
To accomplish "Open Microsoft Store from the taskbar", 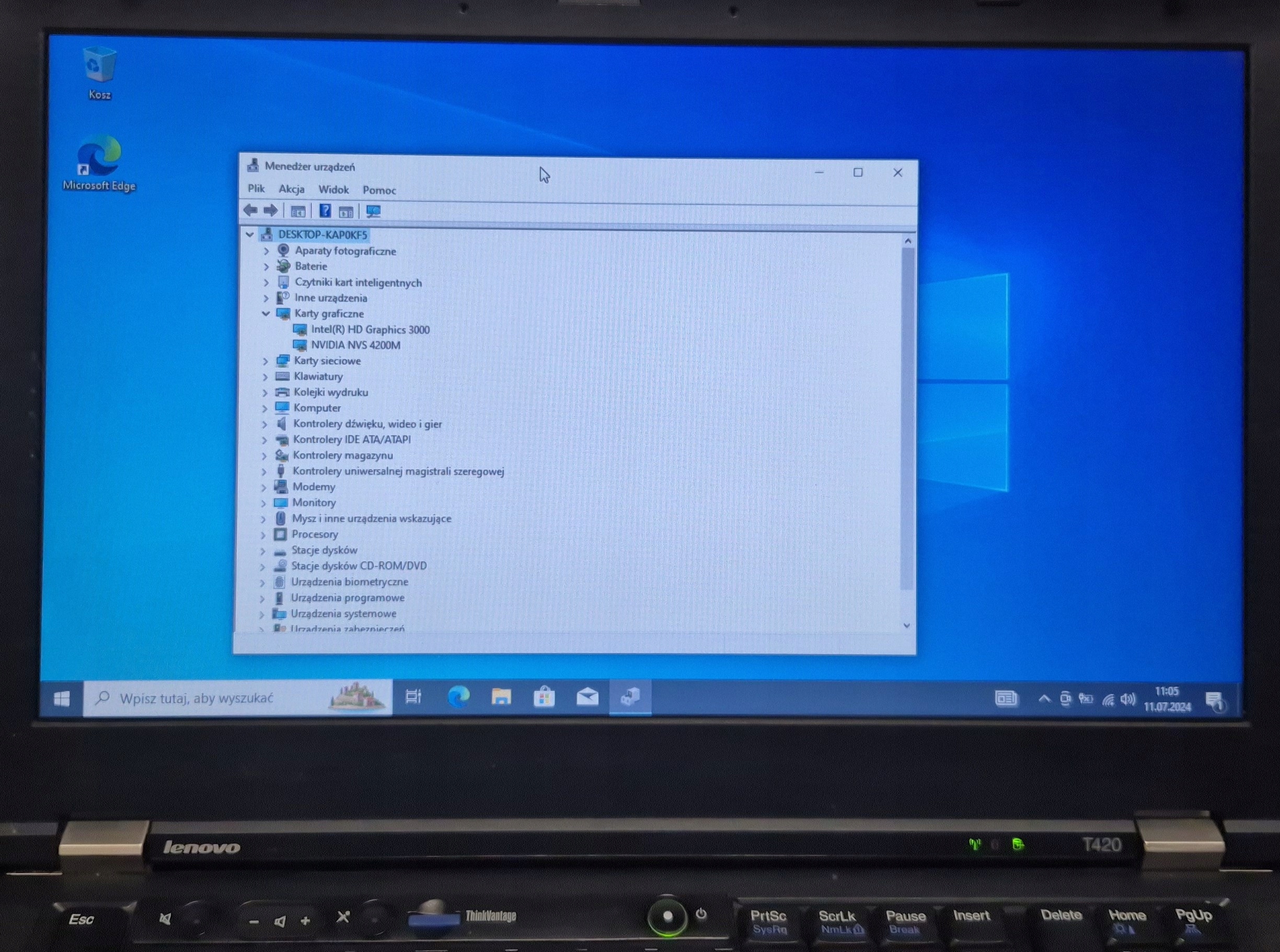I will click(544, 698).
